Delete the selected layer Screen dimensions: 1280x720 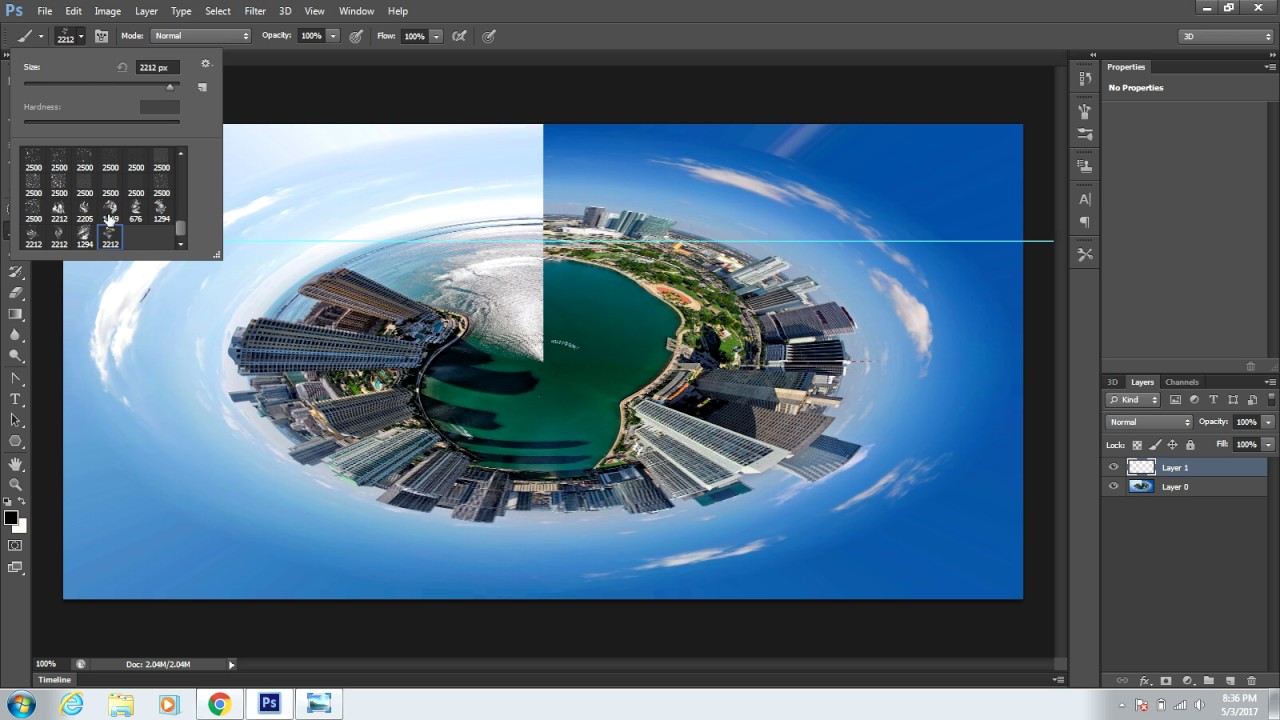1251,681
